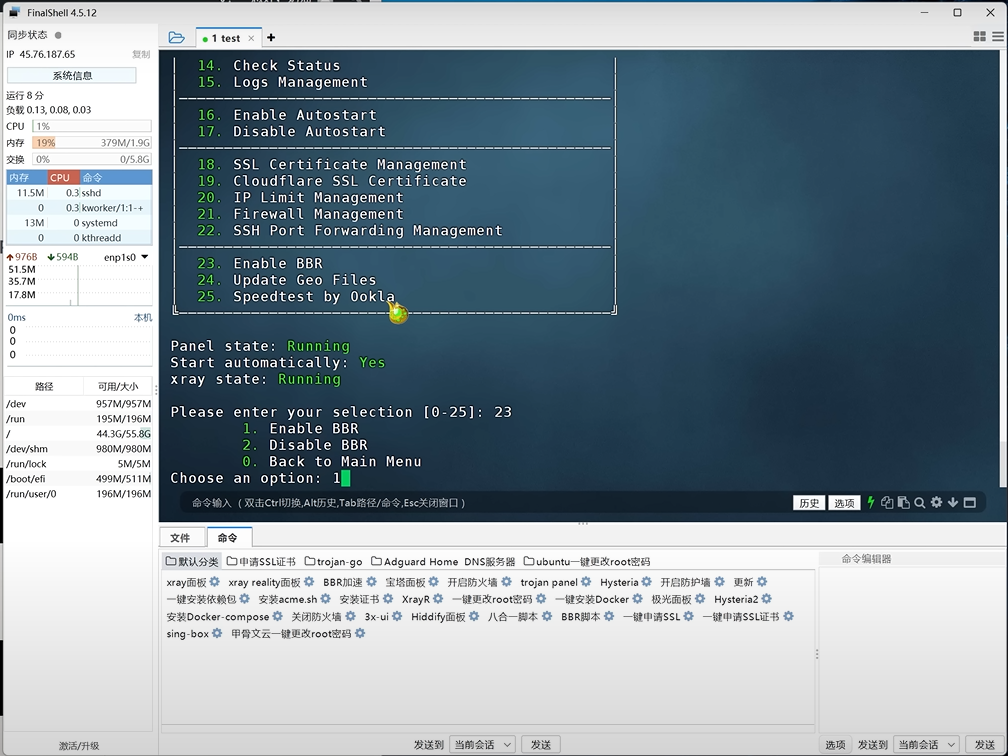Click the copy icon on the command bar
1008x756 pixels.
887,503
